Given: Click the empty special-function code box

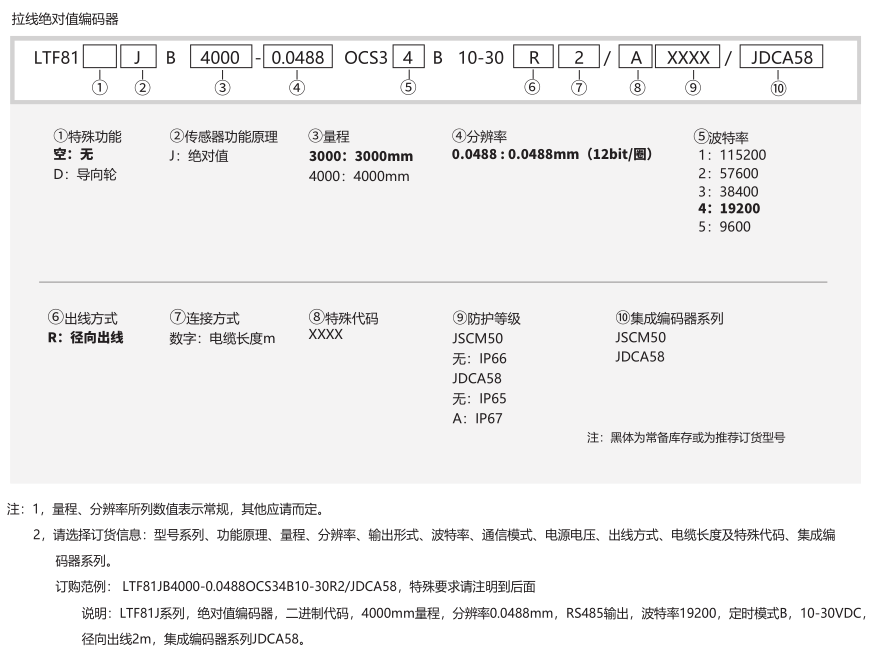Looking at the screenshot, I should (x=100, y=57).
